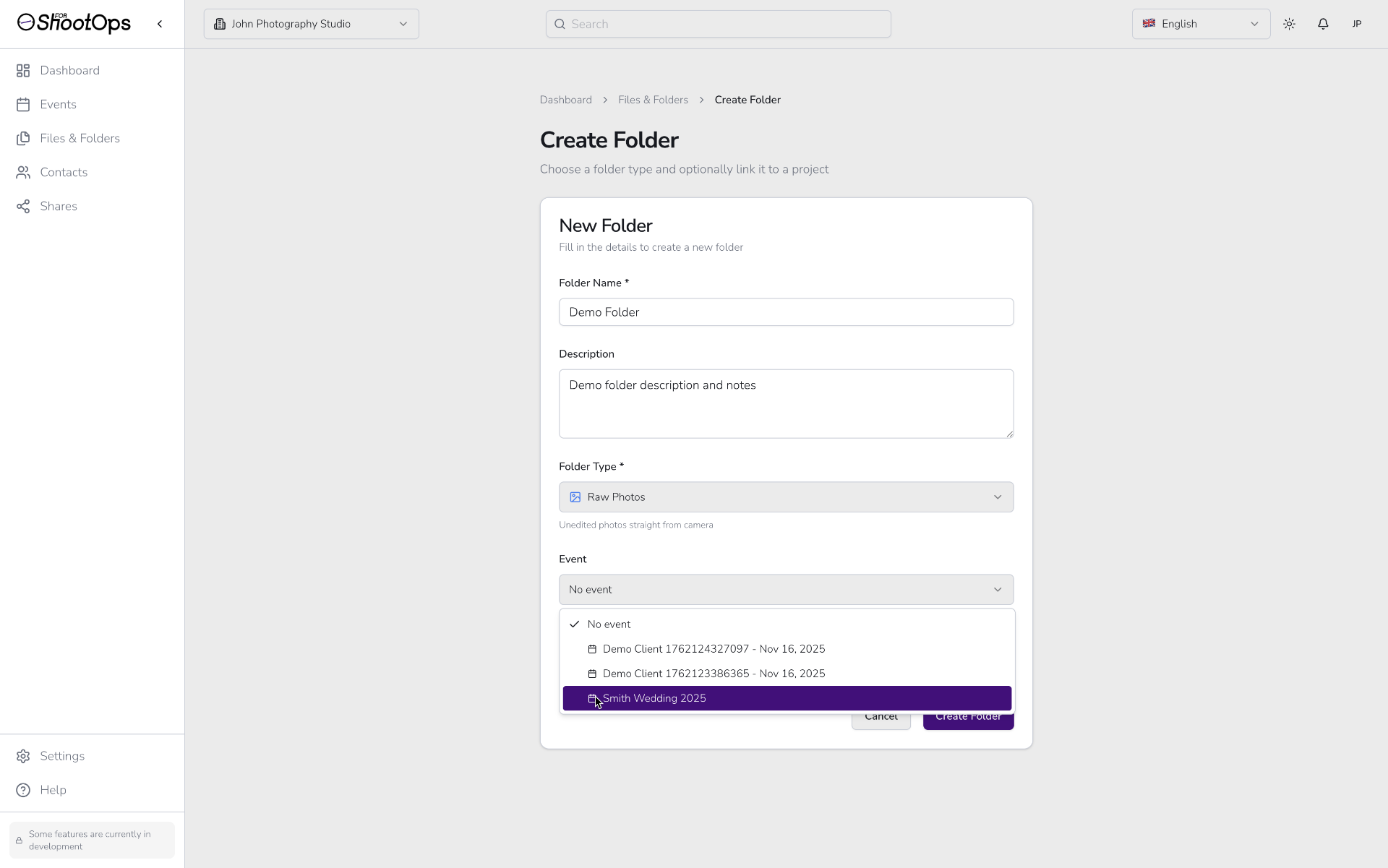This screenshot has width=1388, height=868.
Task: Expand the English language selector
Action: click(1200, 24)
